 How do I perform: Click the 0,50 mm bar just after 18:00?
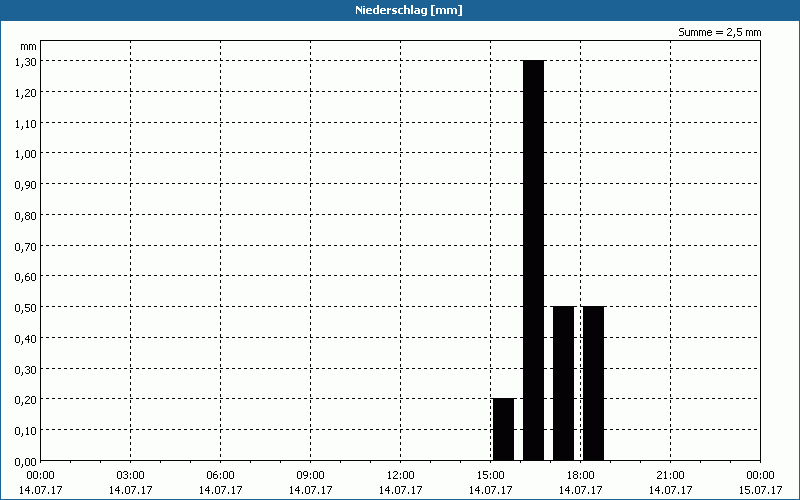point(593,384)
